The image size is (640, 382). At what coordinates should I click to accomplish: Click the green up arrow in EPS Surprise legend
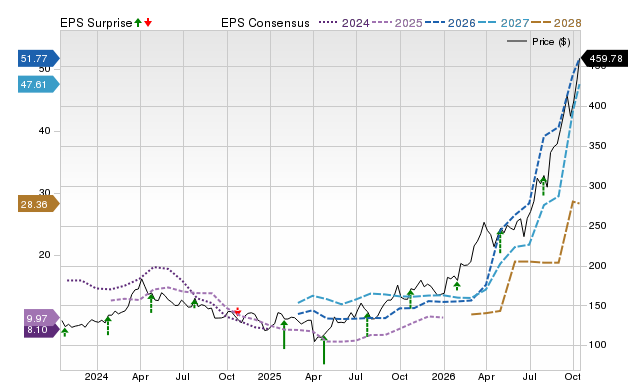138,23
